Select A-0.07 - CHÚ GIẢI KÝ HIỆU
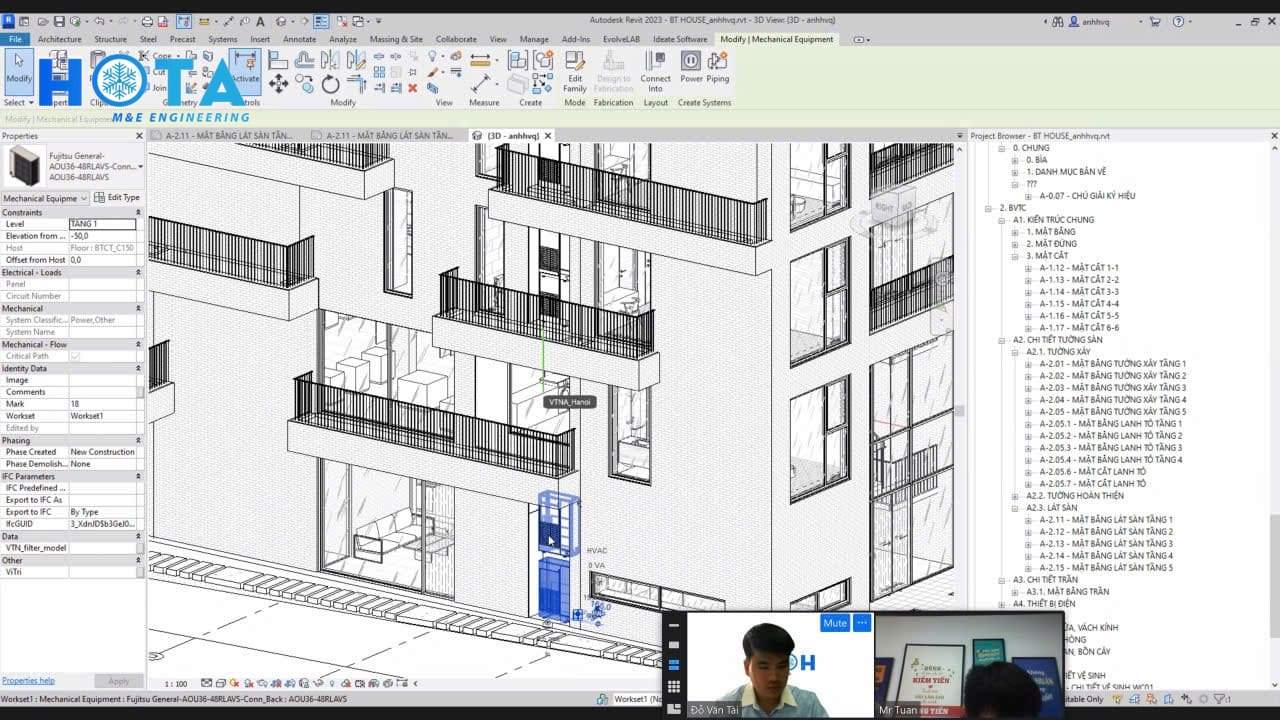 coord(1087,196)
